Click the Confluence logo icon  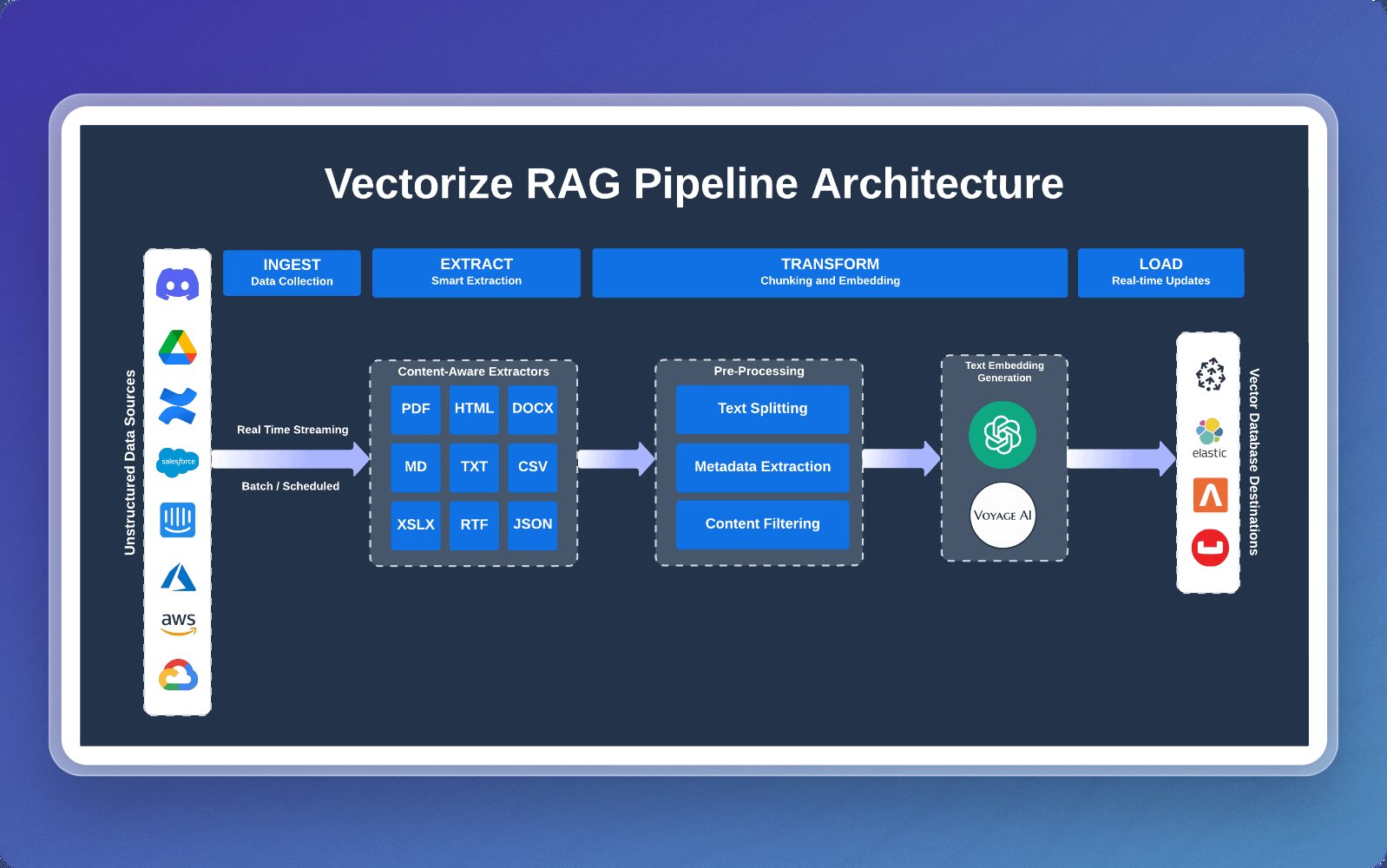tap(178, 405)
